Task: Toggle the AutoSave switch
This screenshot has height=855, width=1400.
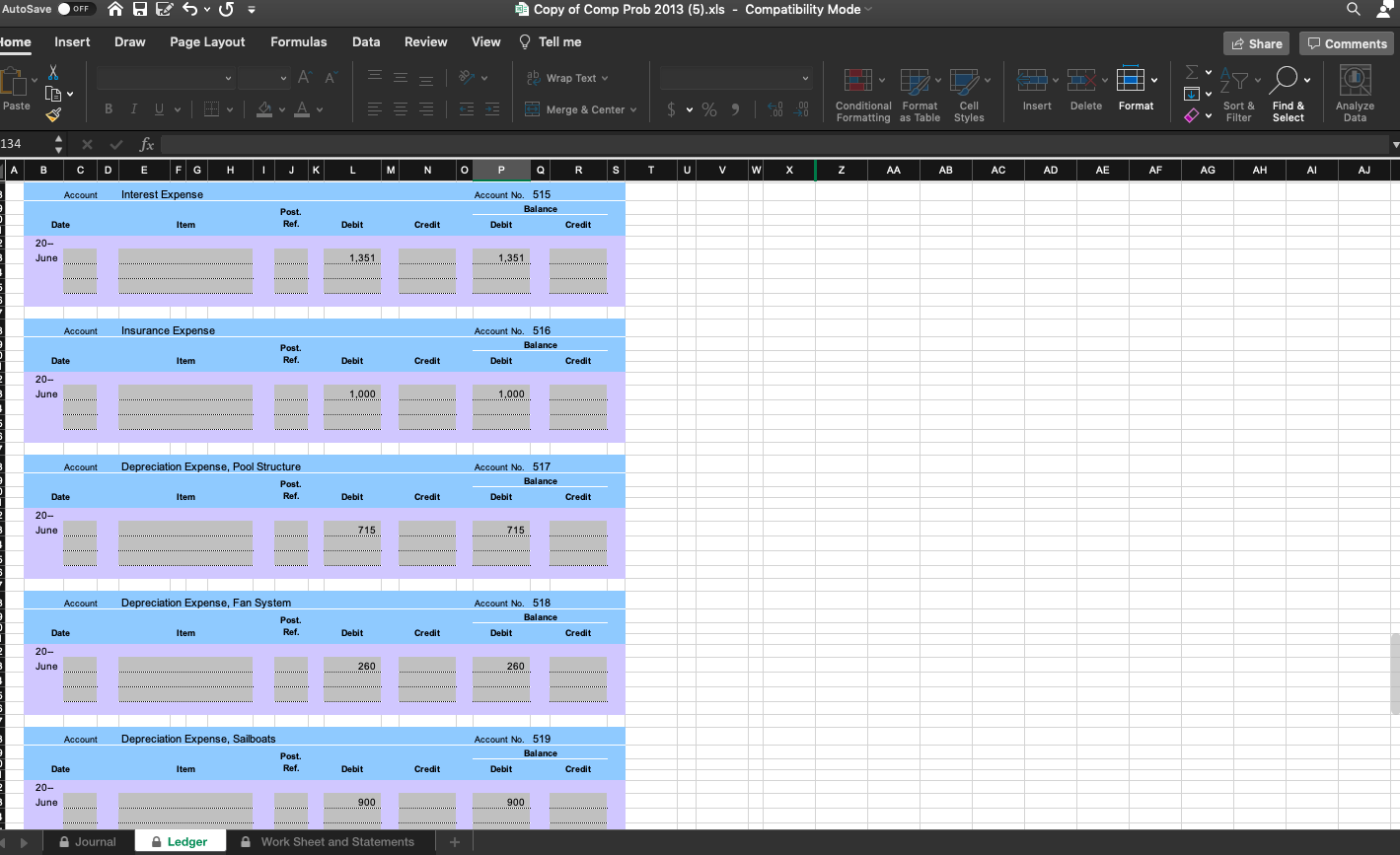Action: point(76,9)
